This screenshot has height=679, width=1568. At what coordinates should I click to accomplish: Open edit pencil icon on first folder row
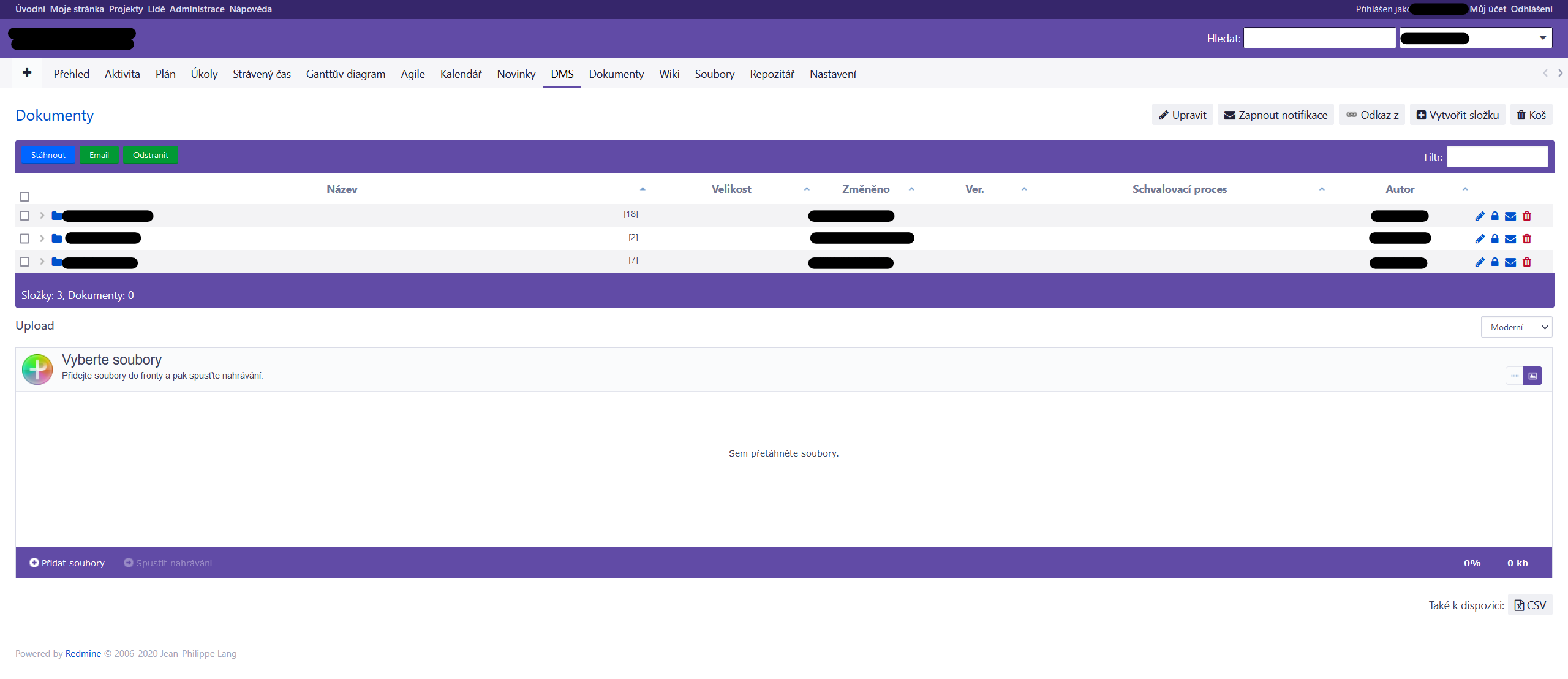click(1480, 216)
